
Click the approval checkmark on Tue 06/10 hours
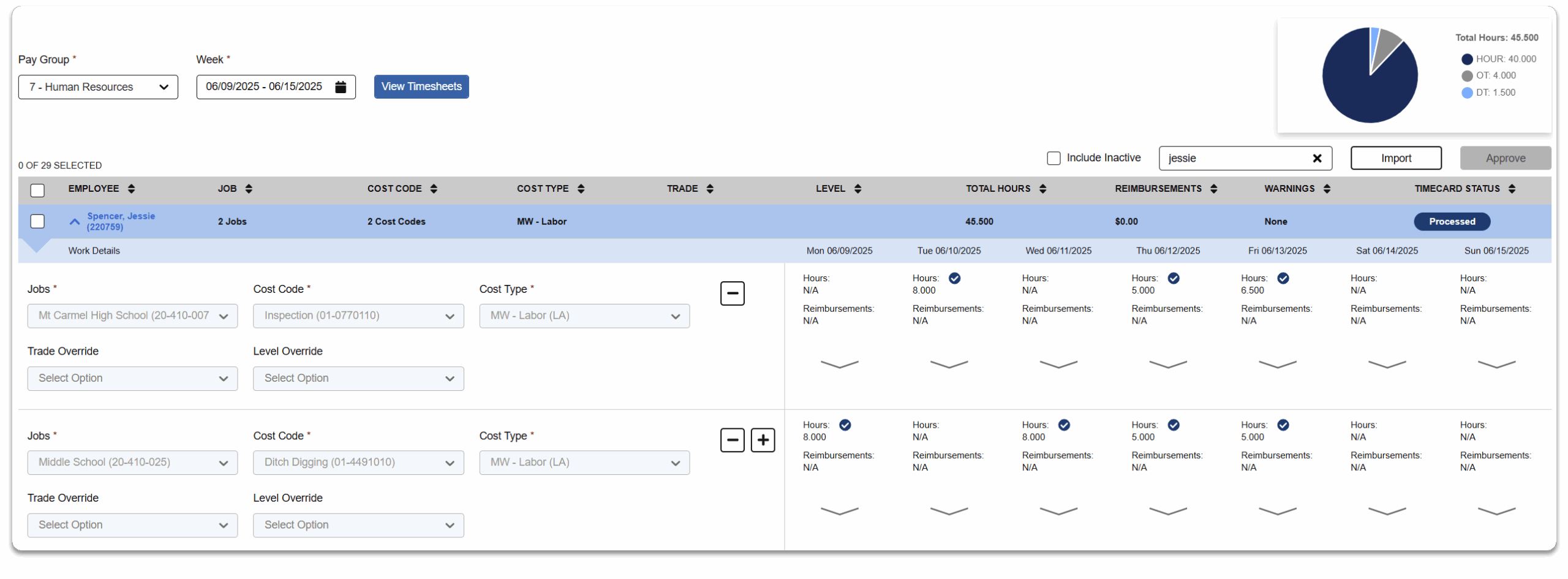coord(955,278)
